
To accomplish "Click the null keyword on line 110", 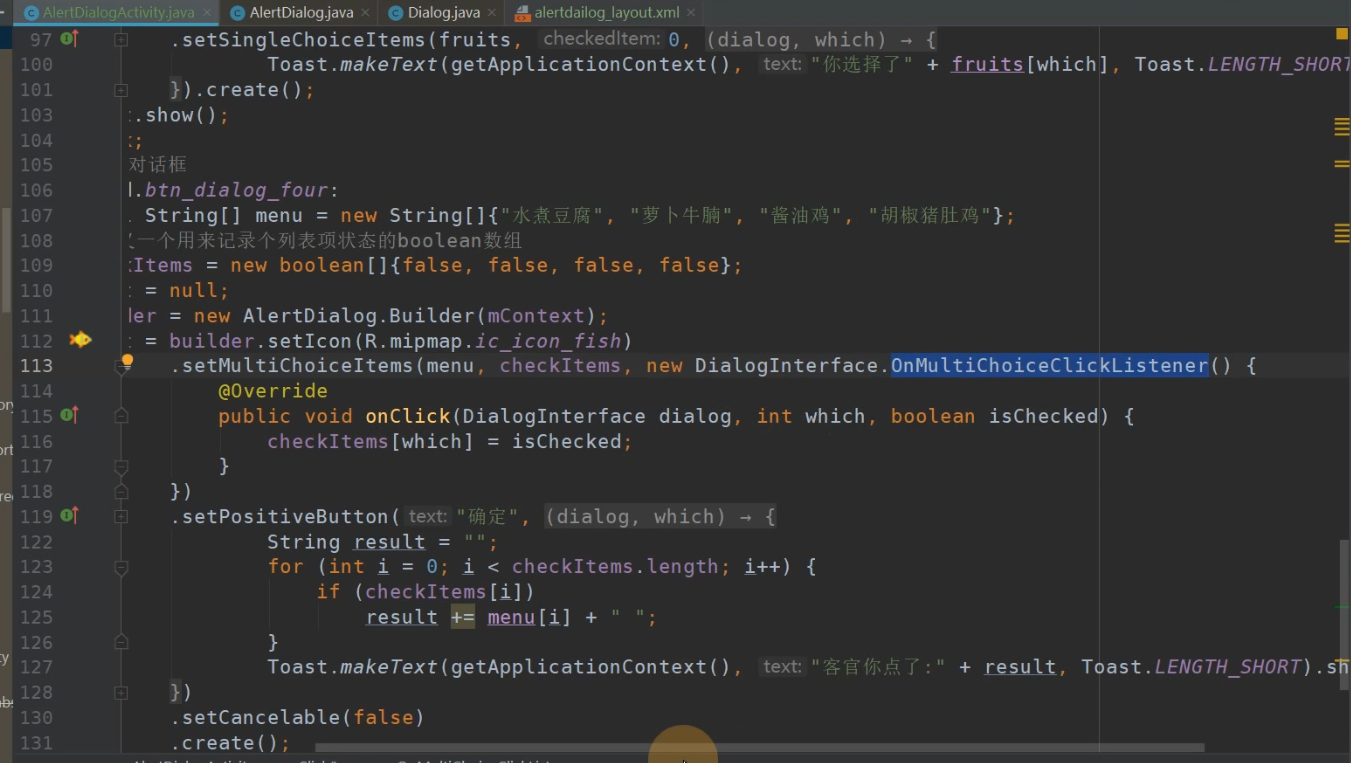I will [194, 291].
